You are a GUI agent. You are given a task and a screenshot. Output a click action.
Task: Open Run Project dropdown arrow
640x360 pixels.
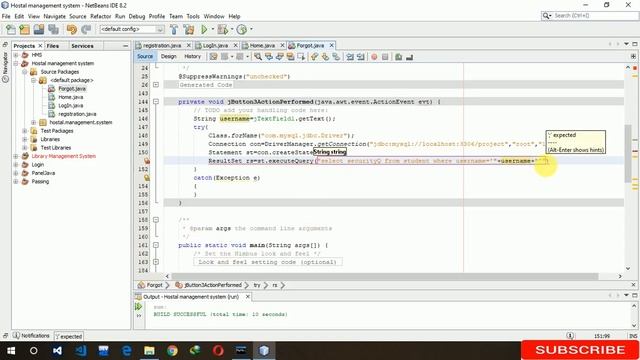click(x=212, y=29)
